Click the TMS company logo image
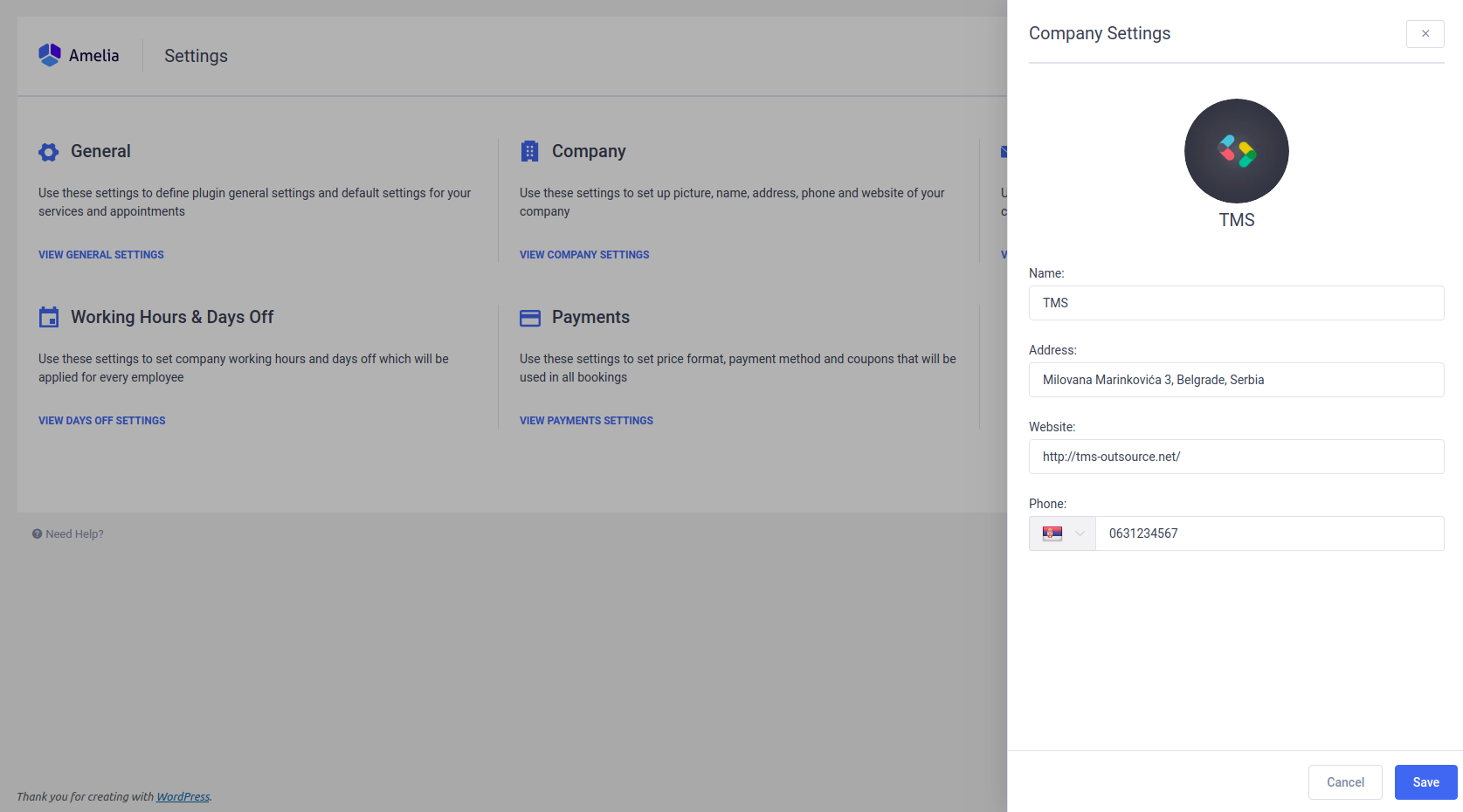Viewport: 1463px width, 812px height. (1236, 151)
